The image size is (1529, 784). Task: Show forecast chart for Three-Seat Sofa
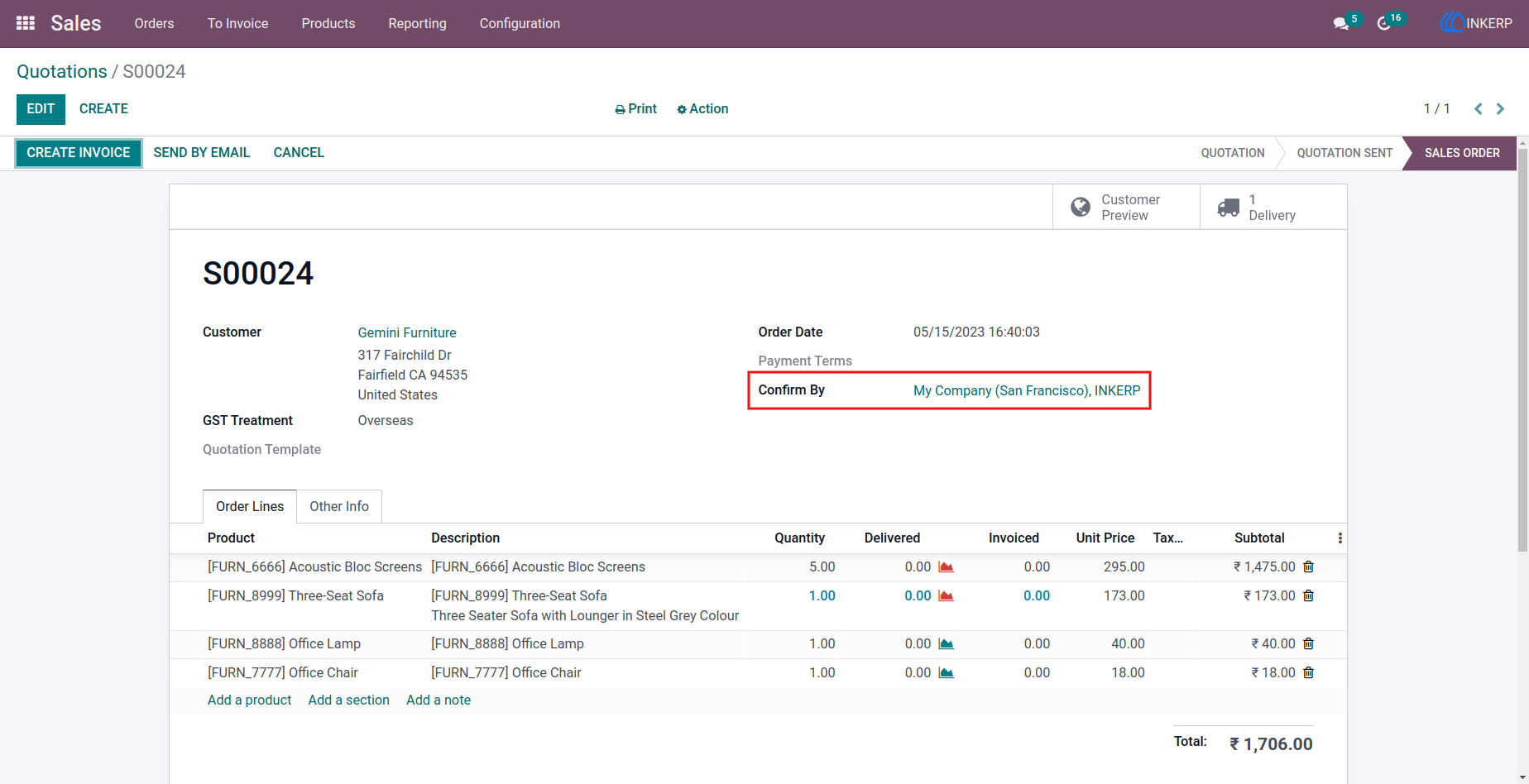pyautogui.click(x=946, y=595)
